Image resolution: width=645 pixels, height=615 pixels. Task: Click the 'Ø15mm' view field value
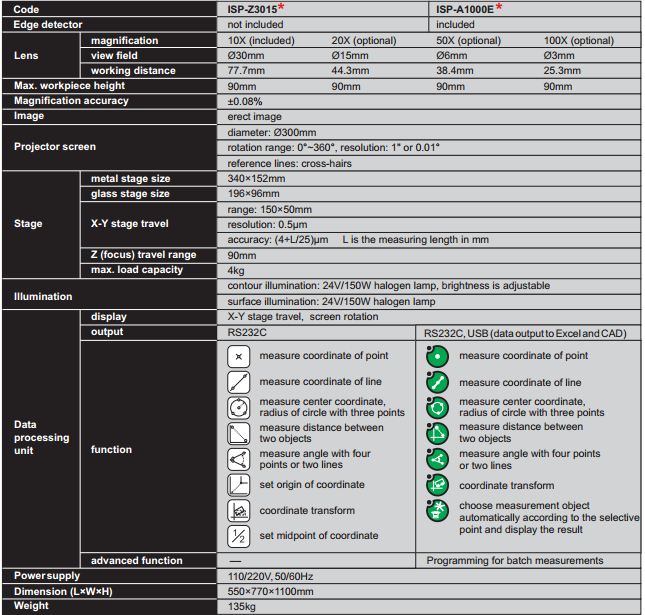click(x=350, y=56)
